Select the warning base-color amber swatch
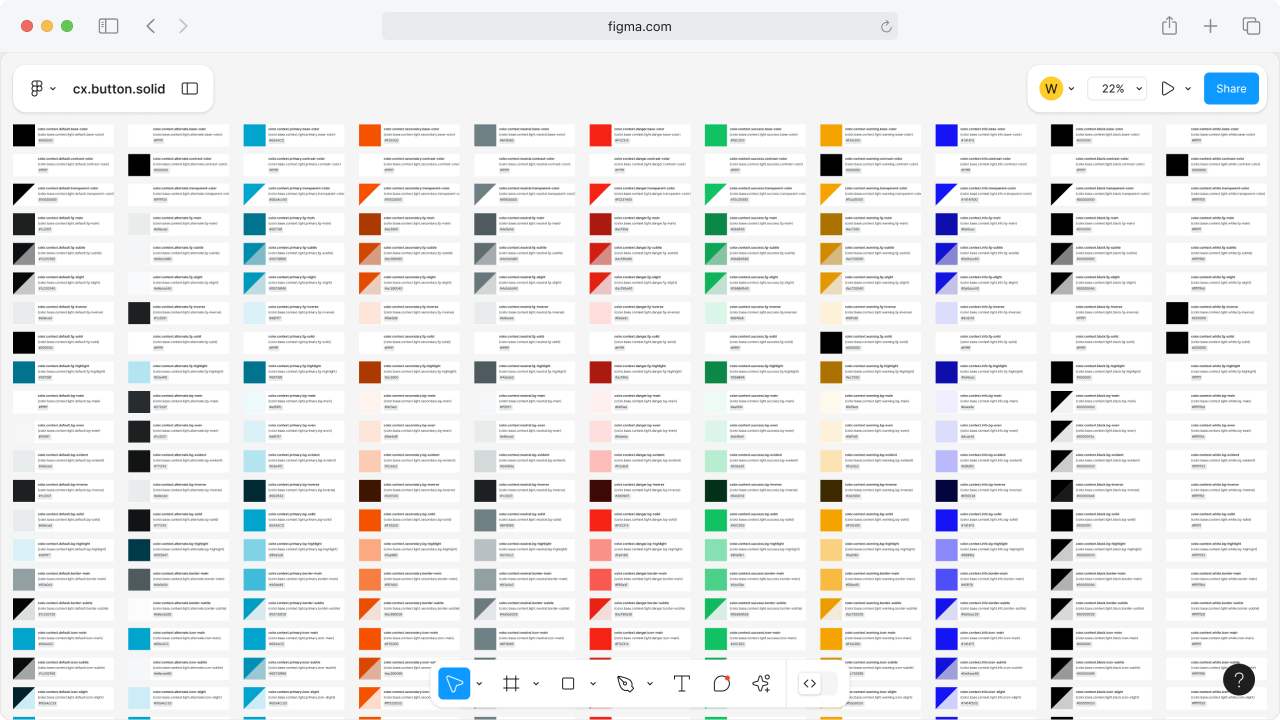The image size is (1280, 720). (x=831, y=136)
